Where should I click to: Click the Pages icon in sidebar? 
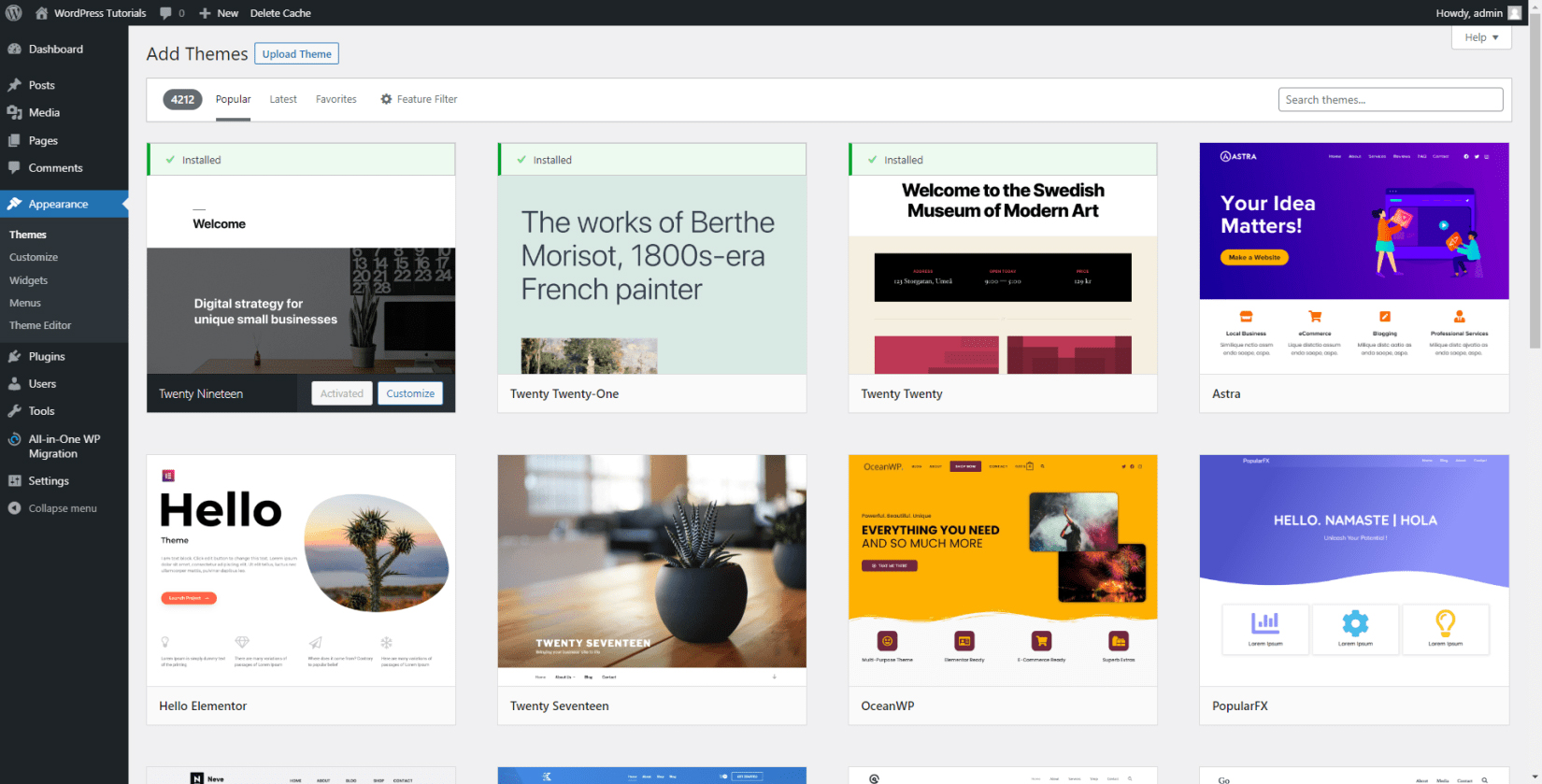14,140
